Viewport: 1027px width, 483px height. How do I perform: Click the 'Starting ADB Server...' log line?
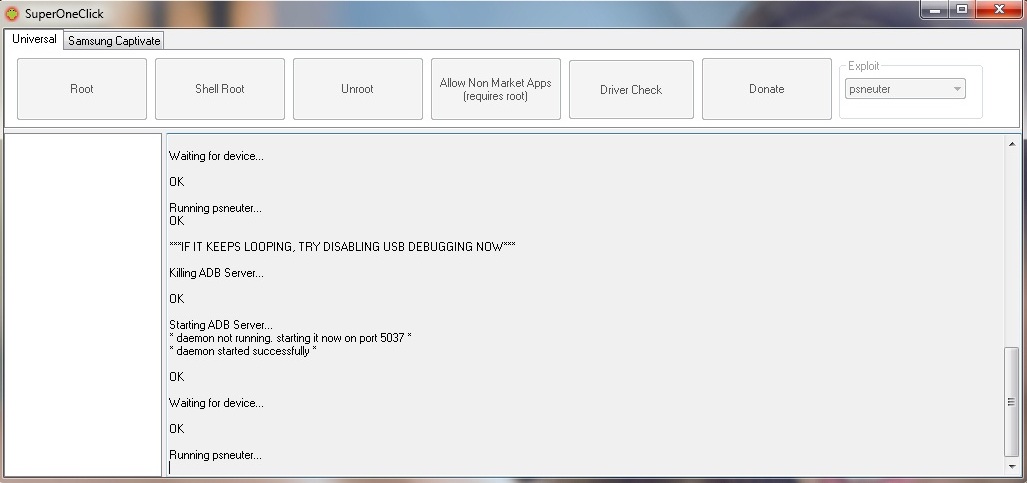[221, 324]
